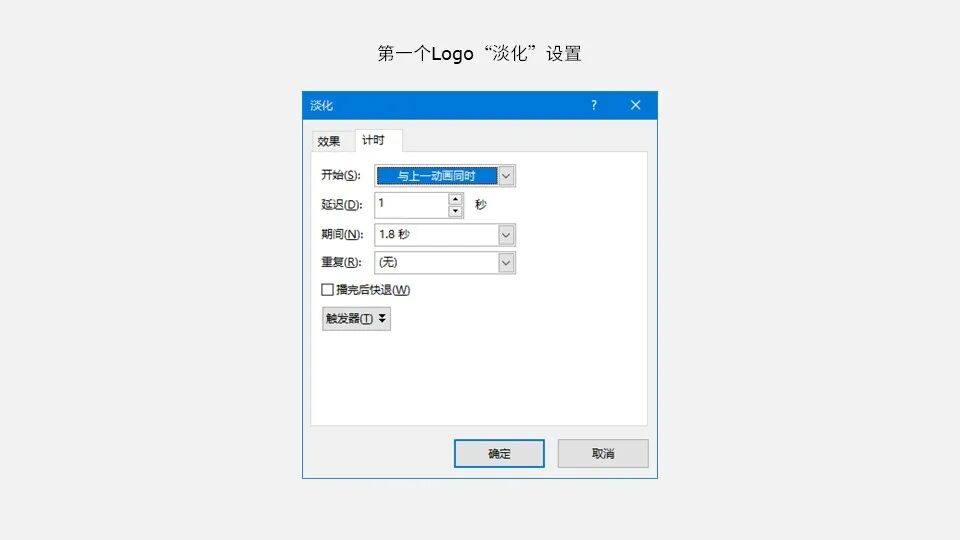Click the 淡化 dialog title text
This screenshot has height=540, width=960.
click(x=321, y=105)
